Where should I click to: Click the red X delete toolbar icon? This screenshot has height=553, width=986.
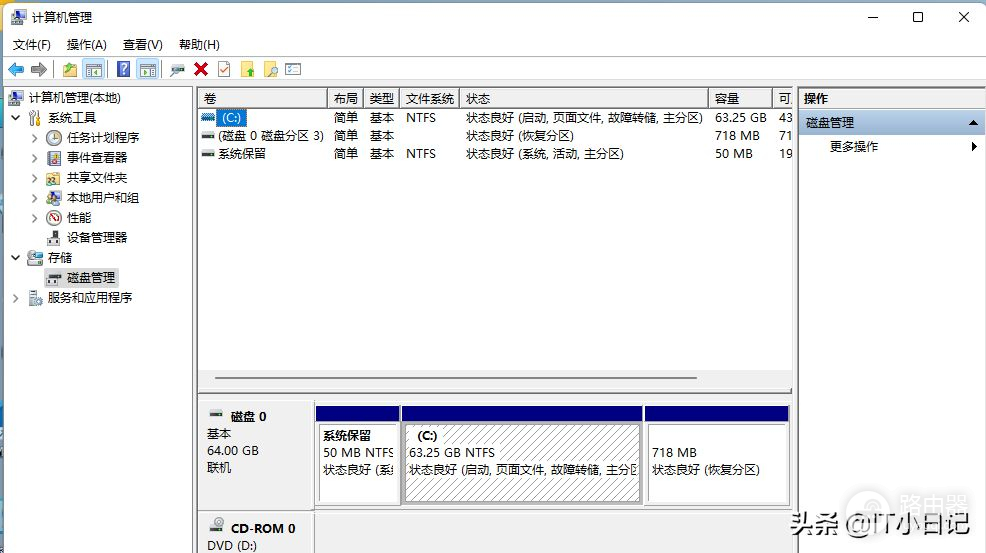(201, 69)
